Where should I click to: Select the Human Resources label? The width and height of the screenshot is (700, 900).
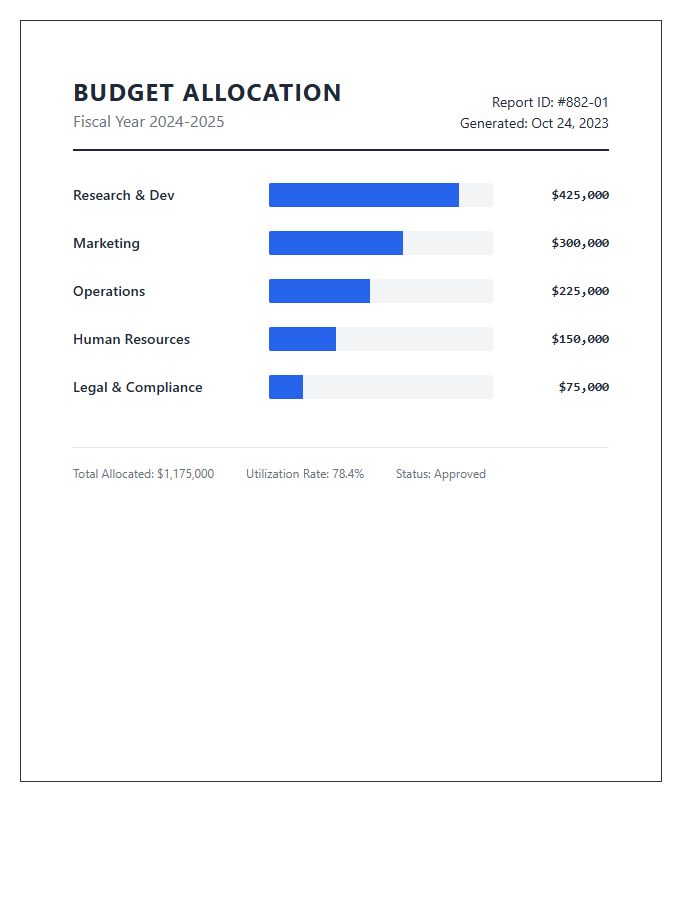click(131, 339)
